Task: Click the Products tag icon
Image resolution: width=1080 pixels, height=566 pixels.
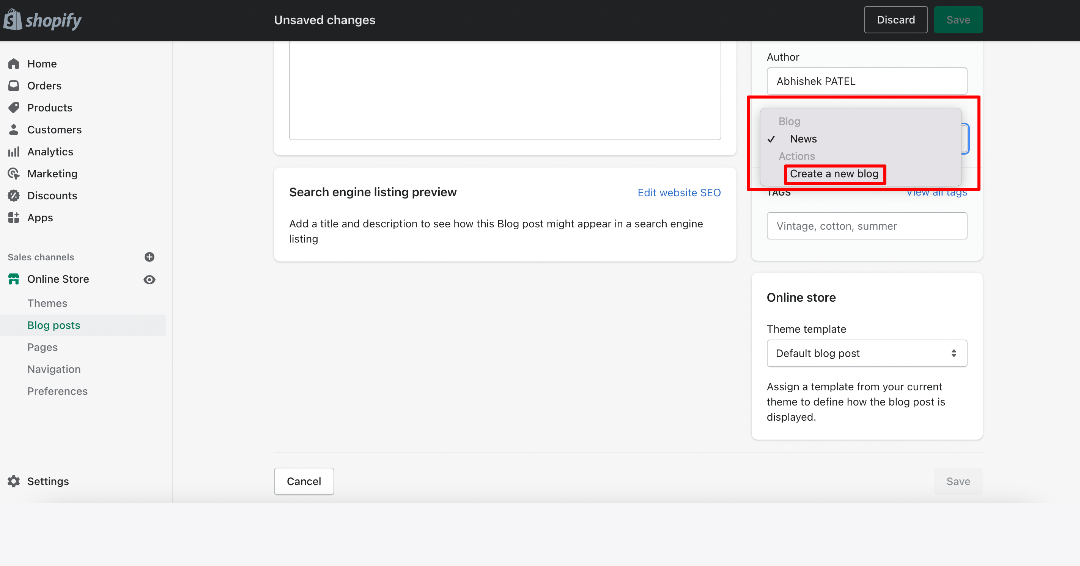Action: [13, 107]
